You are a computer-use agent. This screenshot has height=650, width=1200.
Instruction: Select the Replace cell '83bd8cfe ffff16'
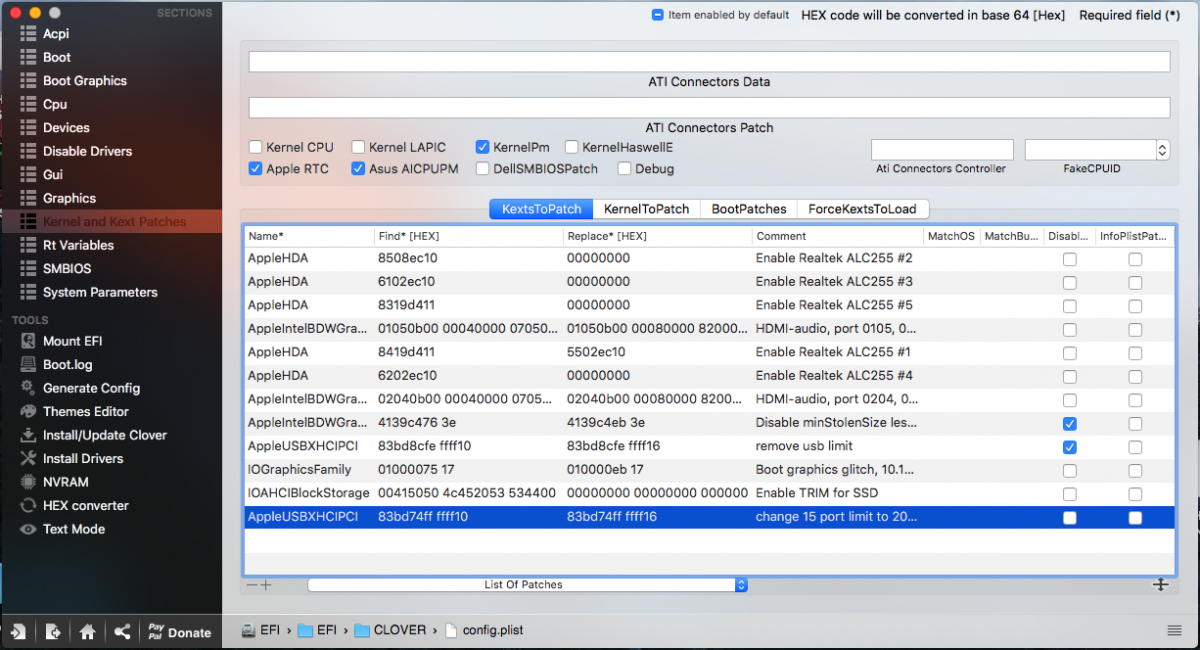(x=613, y=446)
